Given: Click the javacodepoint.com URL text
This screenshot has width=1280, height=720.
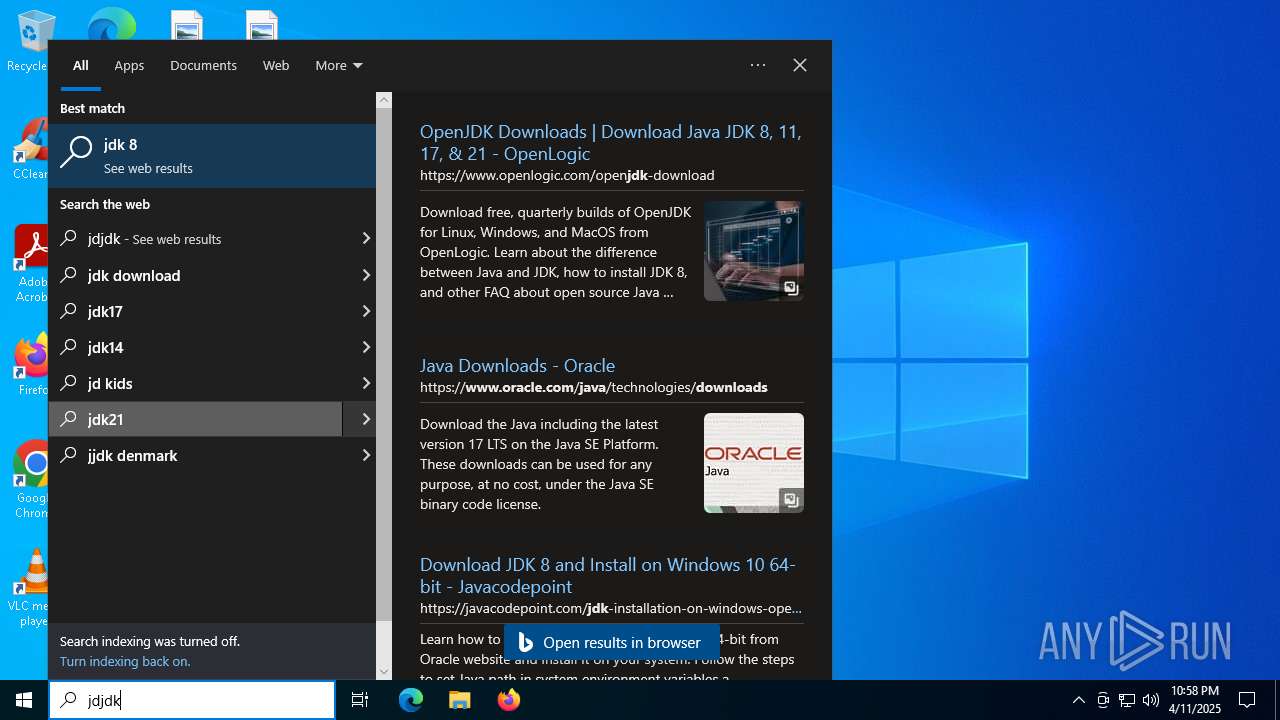Looking at the screenshot, I should [611, 608].
